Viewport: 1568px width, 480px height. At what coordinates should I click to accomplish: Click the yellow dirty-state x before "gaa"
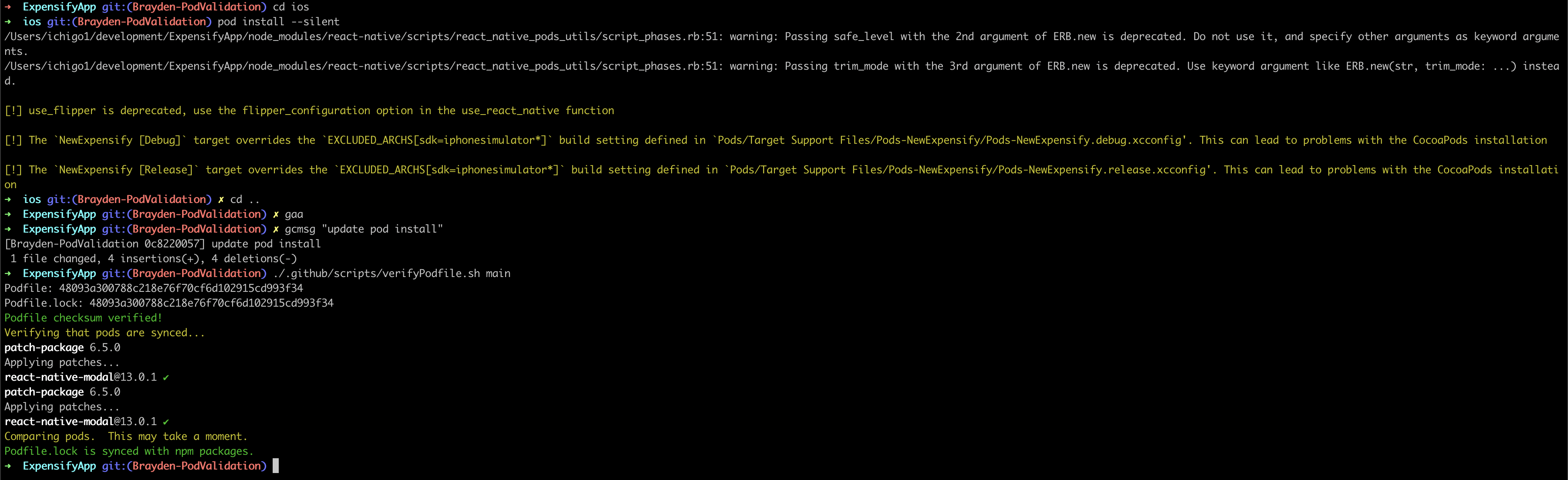276,214
